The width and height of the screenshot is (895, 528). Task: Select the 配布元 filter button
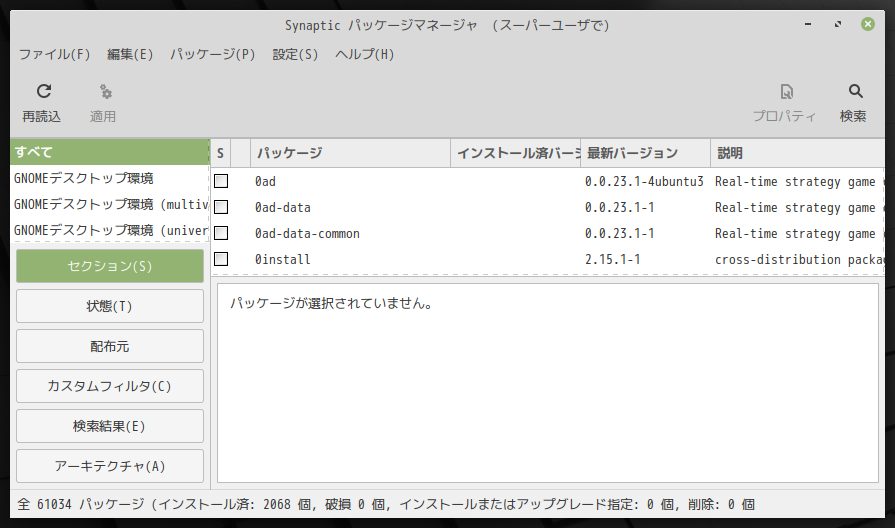pyautogui.click(x=110, y=346)
